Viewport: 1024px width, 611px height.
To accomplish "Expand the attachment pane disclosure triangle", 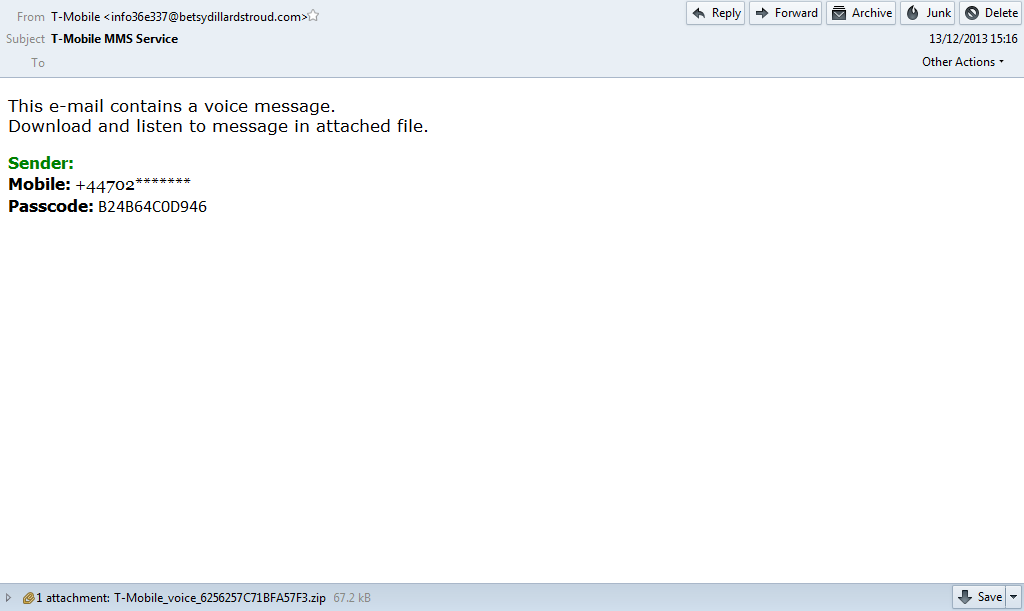I will click(9, 598).
